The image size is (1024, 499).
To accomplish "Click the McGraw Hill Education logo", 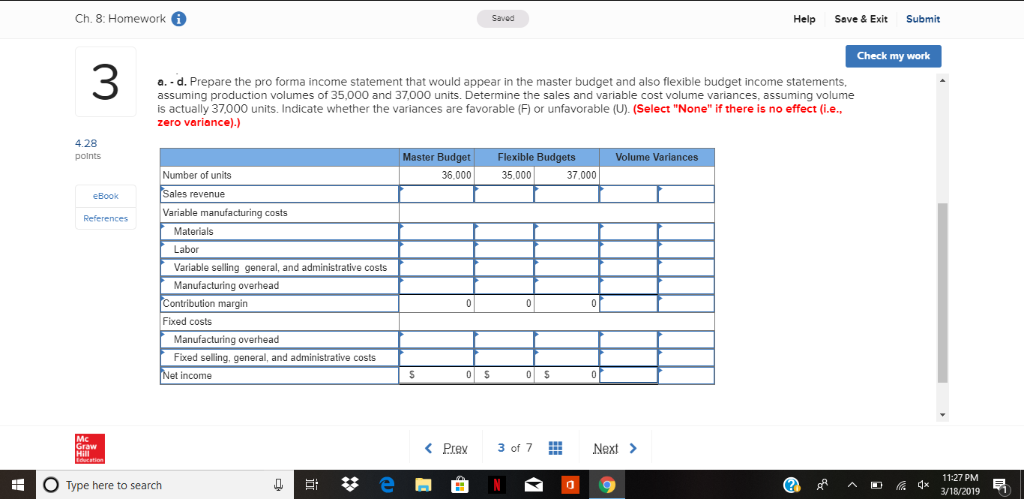I will pyautogui.click(x=89, y=449).
